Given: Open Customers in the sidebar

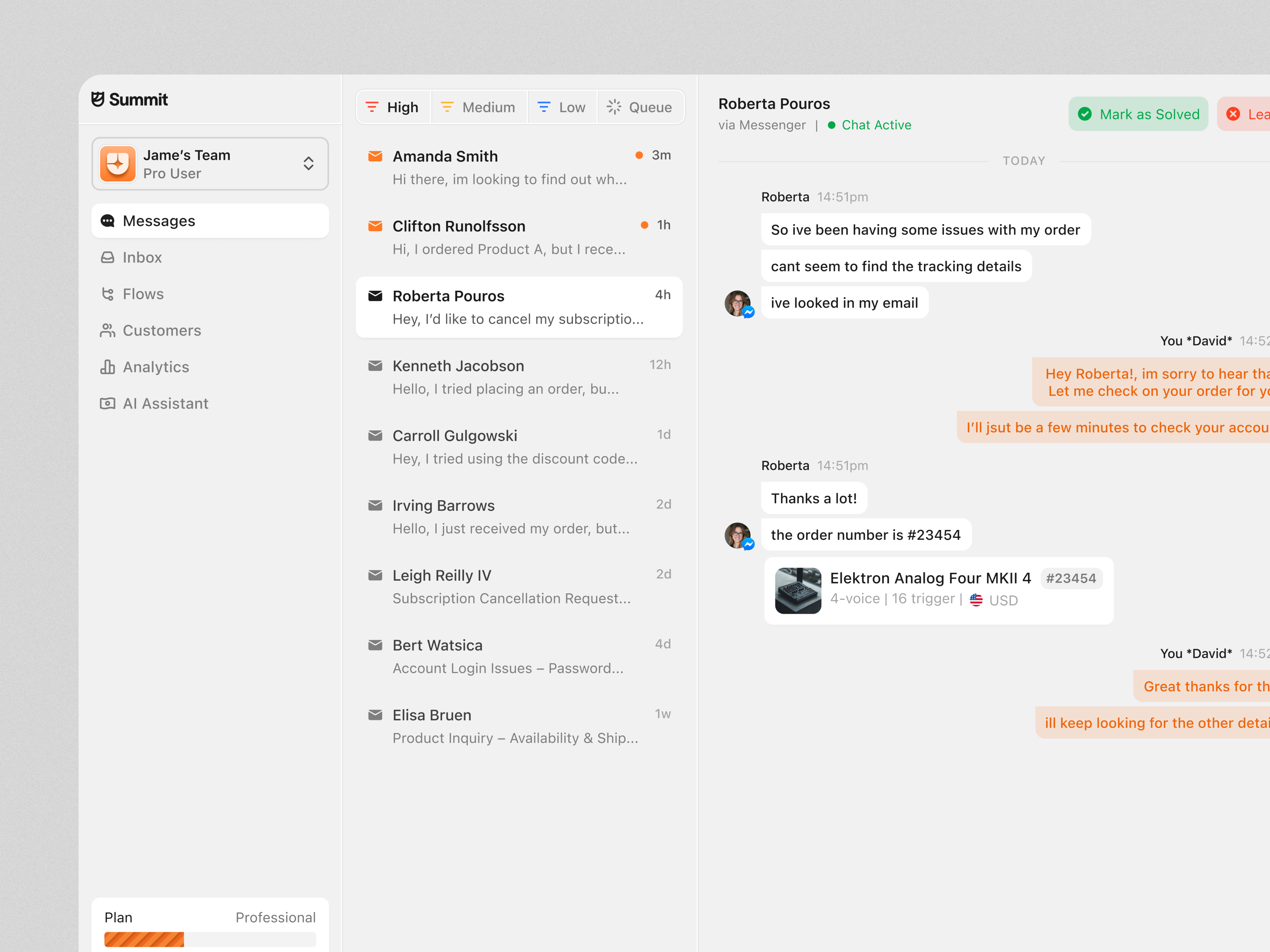Looking at the screenshot, I should pyautogui.click(x=210, y=330).
